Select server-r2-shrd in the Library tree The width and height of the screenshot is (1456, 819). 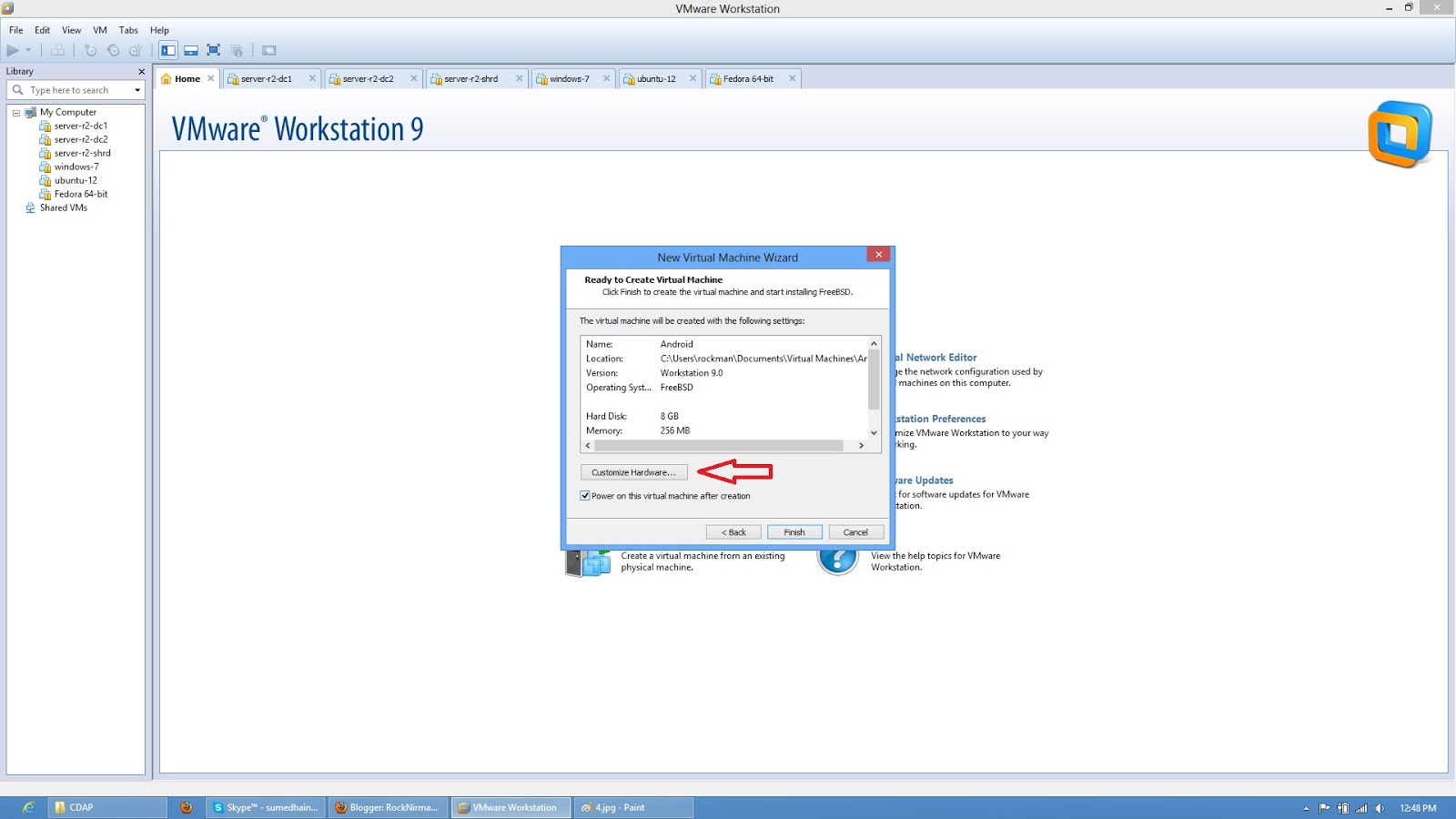[x=82, y=153]
